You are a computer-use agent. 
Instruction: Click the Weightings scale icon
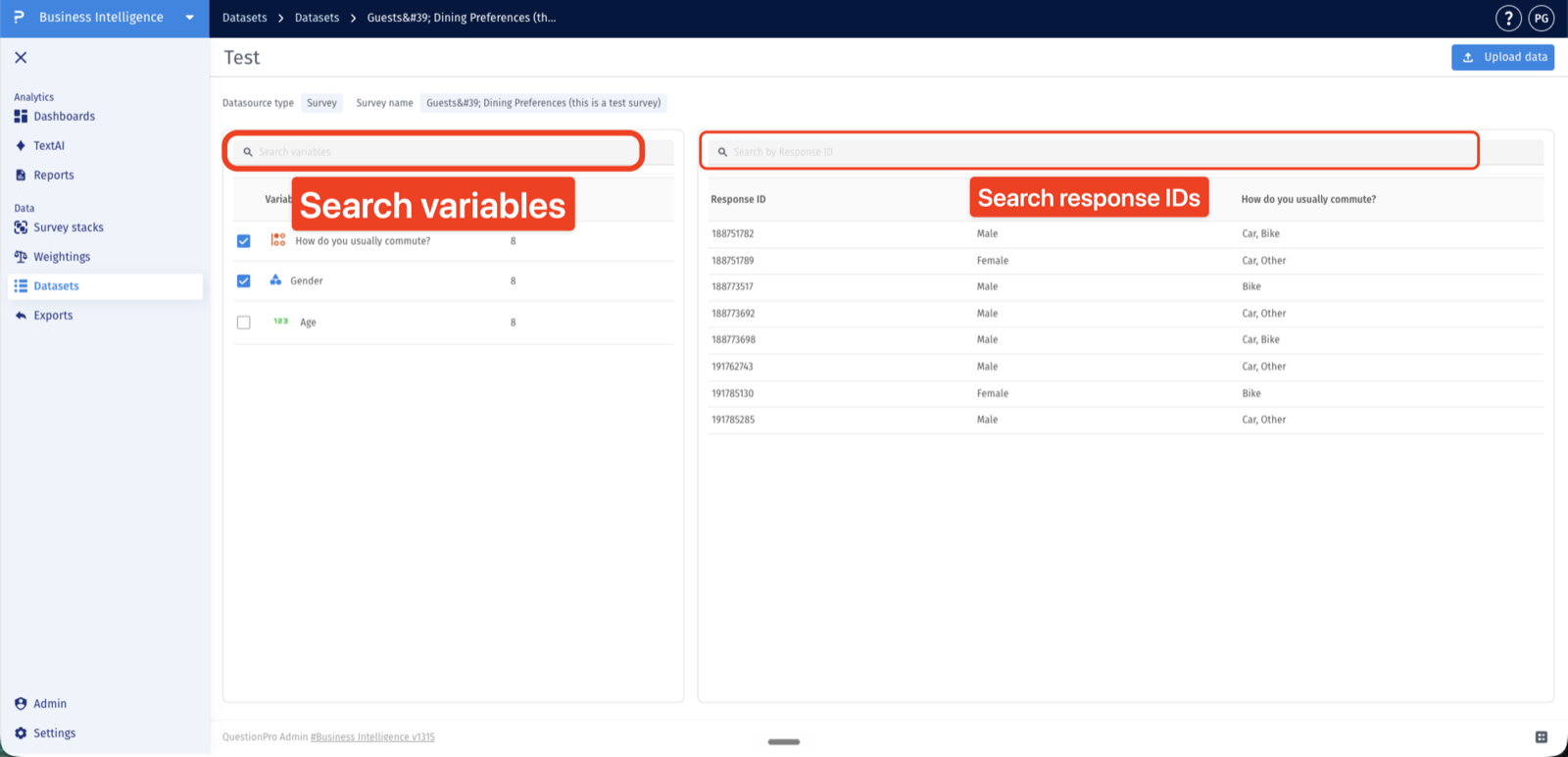click(21, 256)
